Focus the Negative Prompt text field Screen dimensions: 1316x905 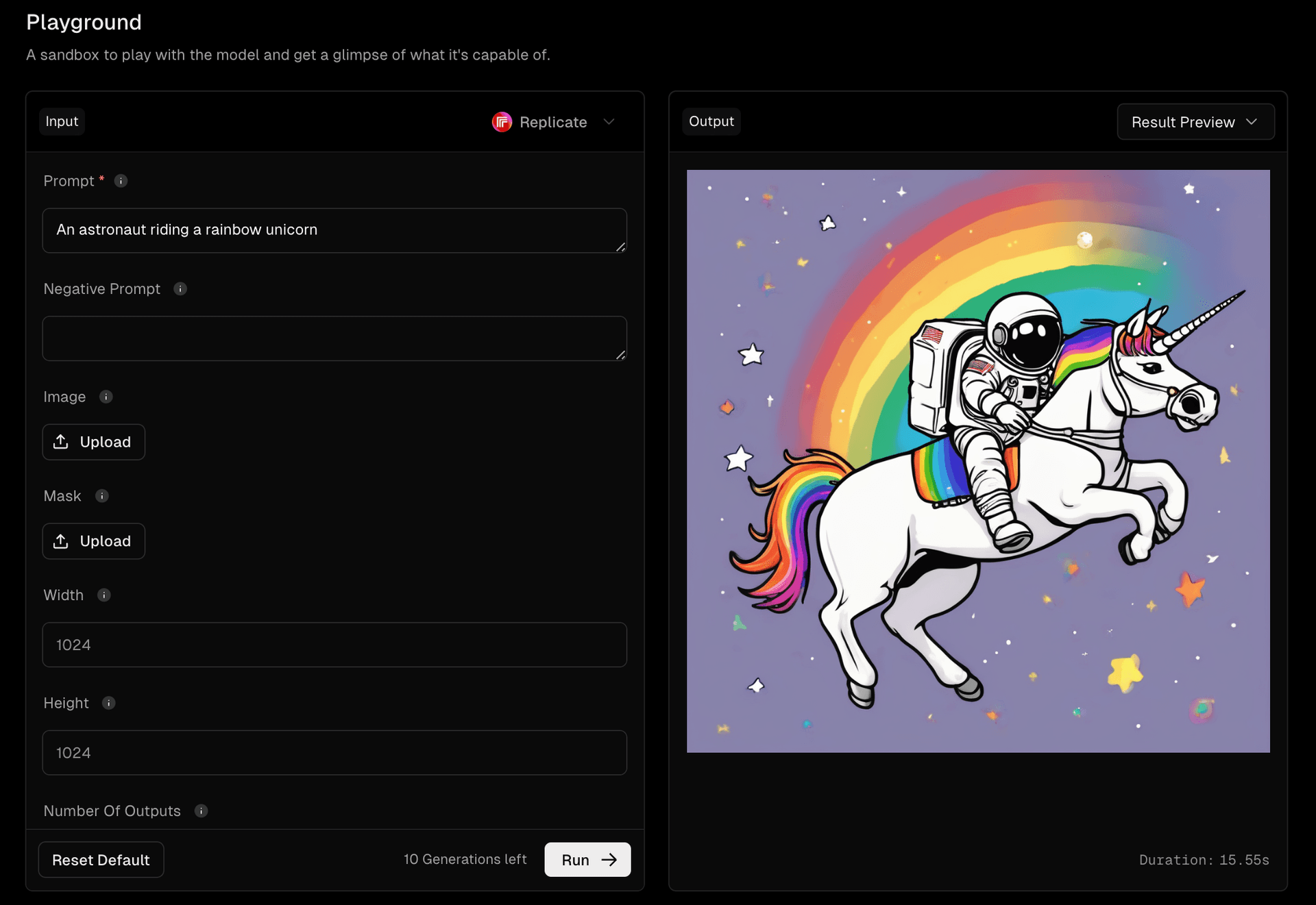point(334,338)
